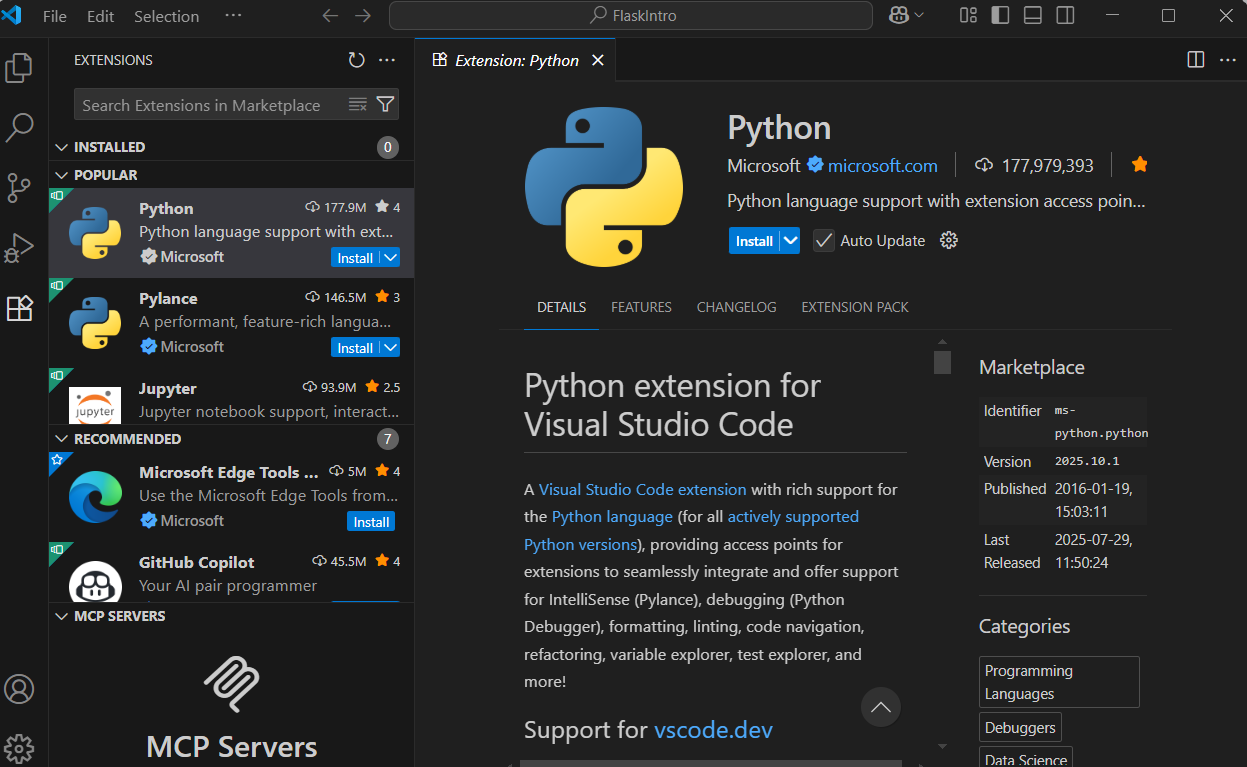Switch to the CHANGELOG tab
This screenshot has width=1247, height=767.
[x=736, y=307]
